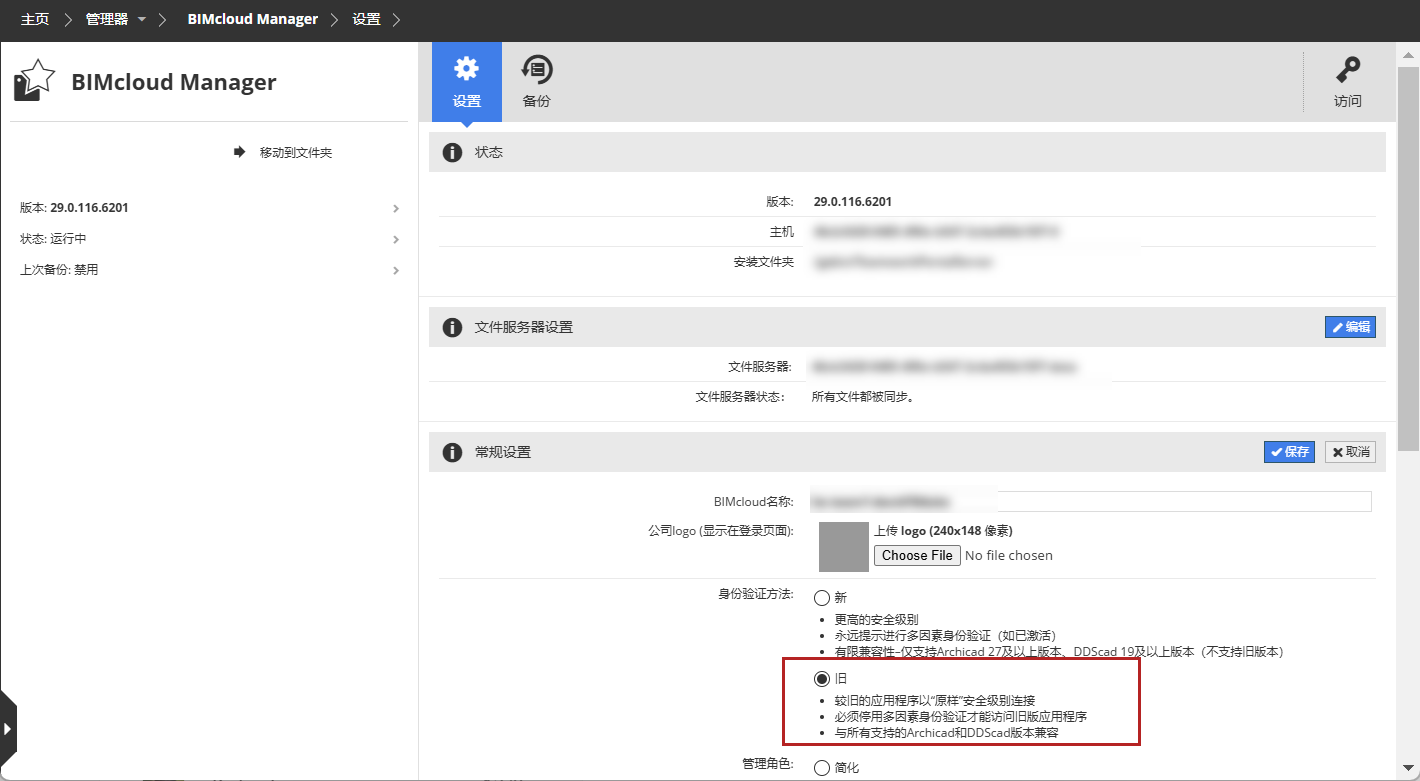This screenshot has width=1420, height=781.
Task: Click the version value 29.0.116.6201 in 状态
Action: click(x=853, y=201)
